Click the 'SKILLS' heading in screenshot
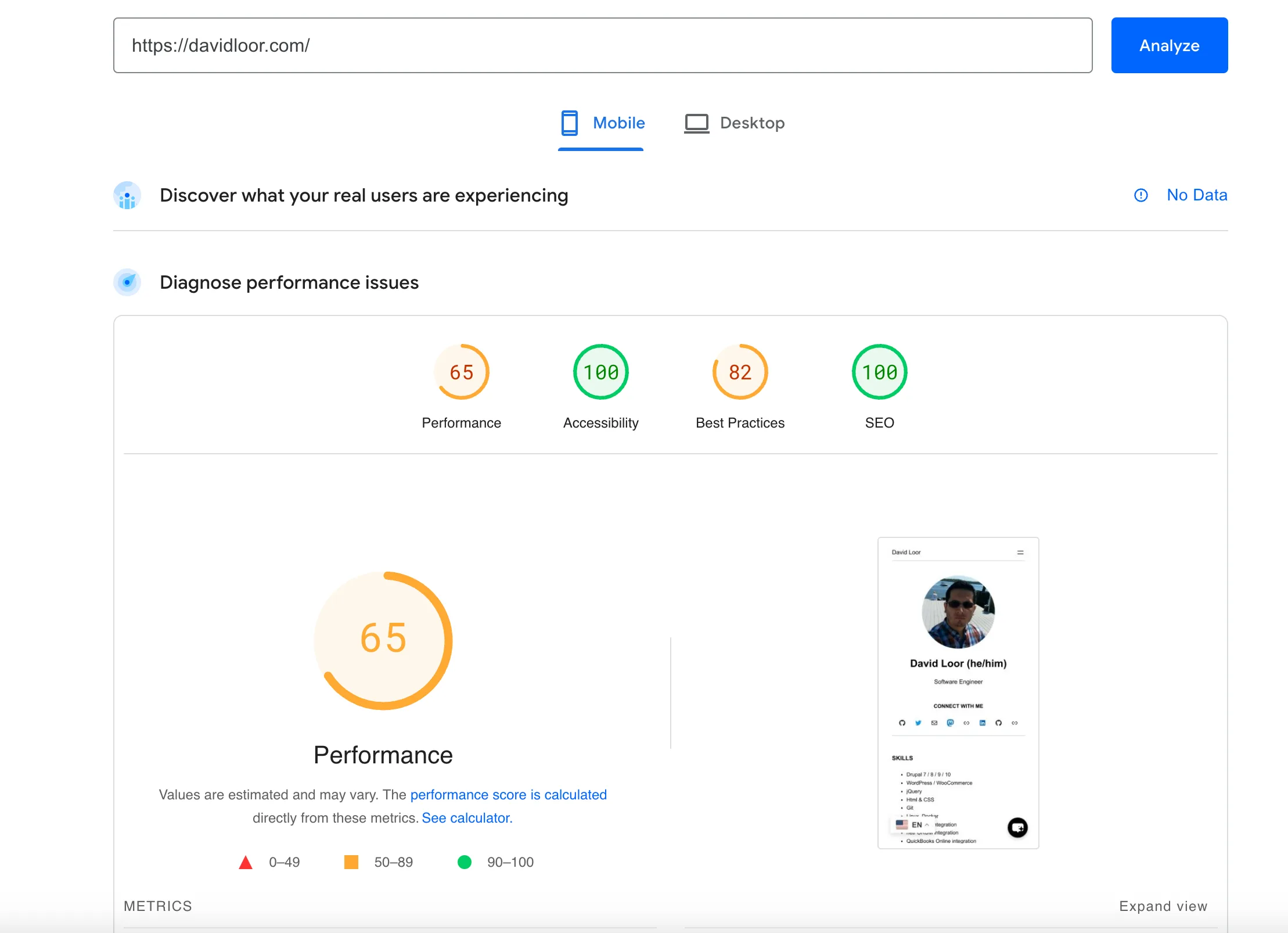This screenshot has height=933, width=1288. pos(902,758)
